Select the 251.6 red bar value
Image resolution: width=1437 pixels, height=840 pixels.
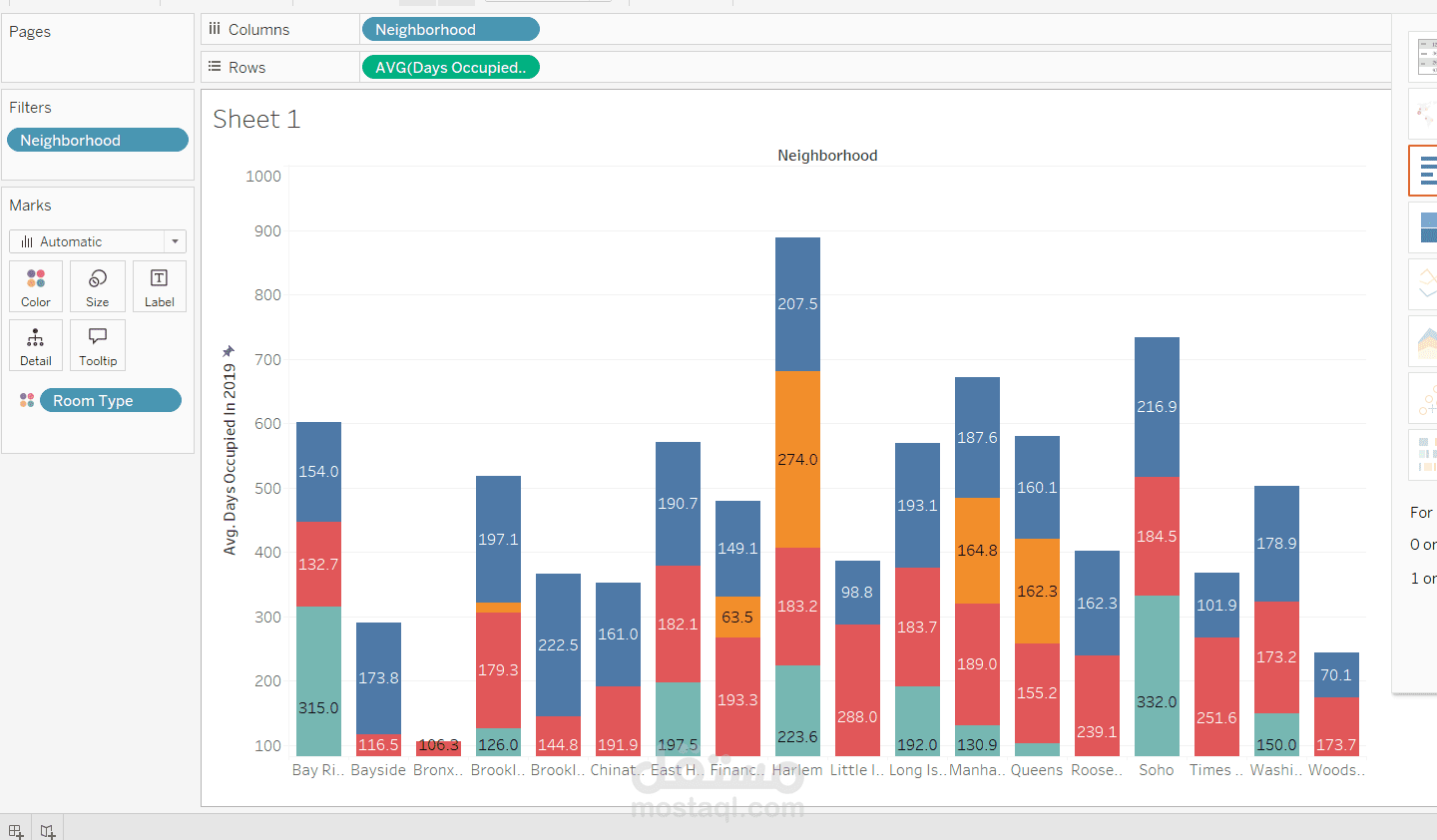tap(1216, 718)
